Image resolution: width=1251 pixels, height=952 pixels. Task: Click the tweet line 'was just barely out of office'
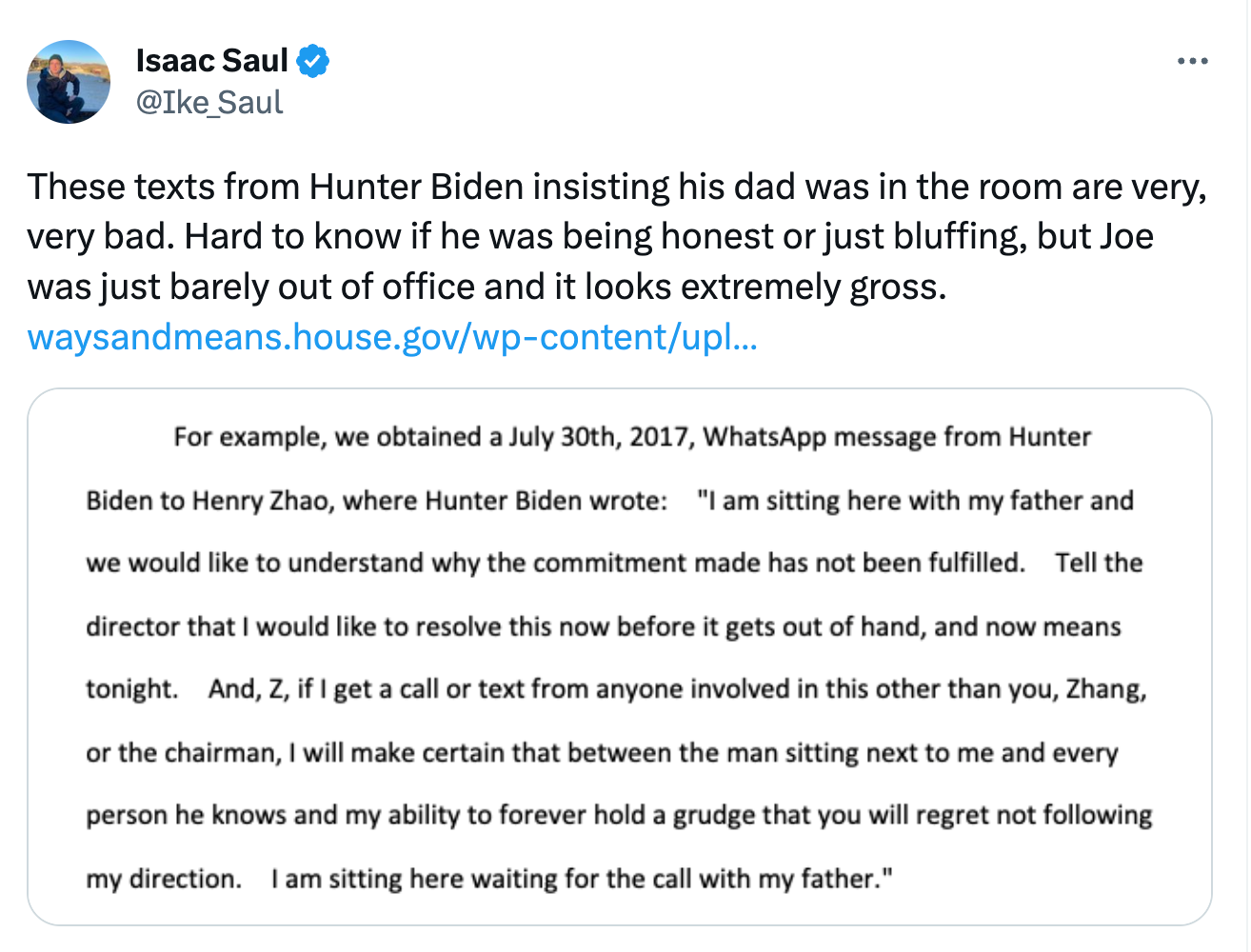(486, 287)
